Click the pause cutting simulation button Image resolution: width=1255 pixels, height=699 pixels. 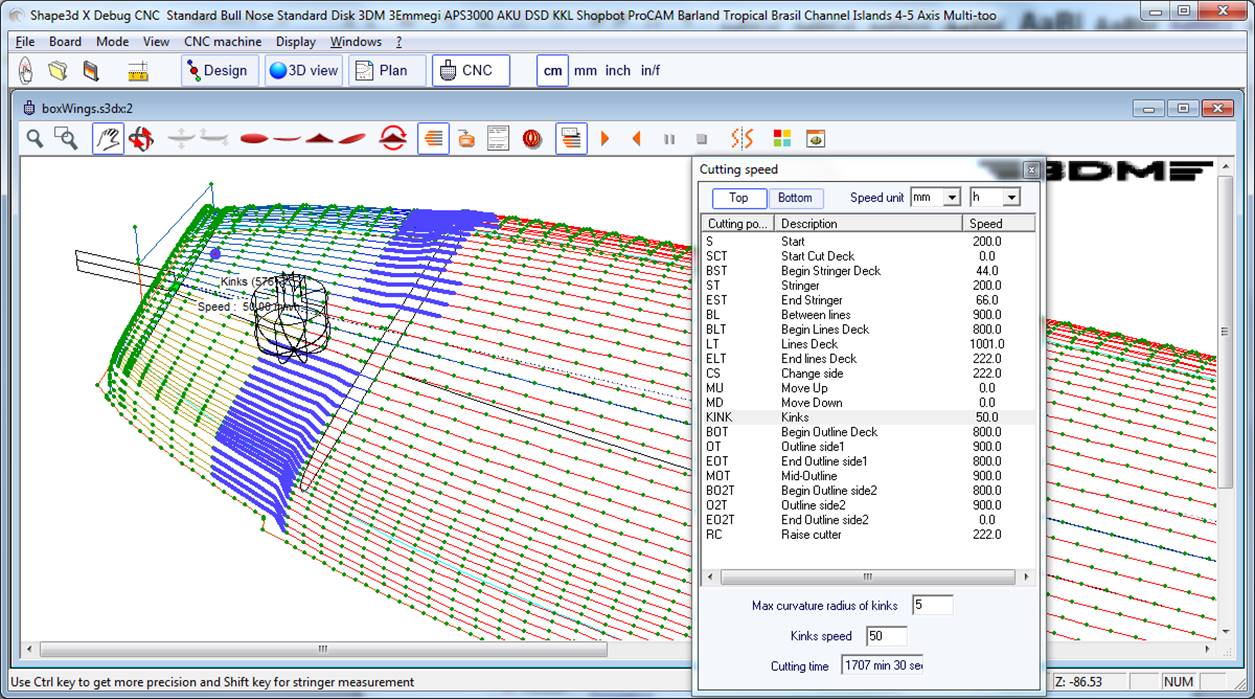pos(669,139)
